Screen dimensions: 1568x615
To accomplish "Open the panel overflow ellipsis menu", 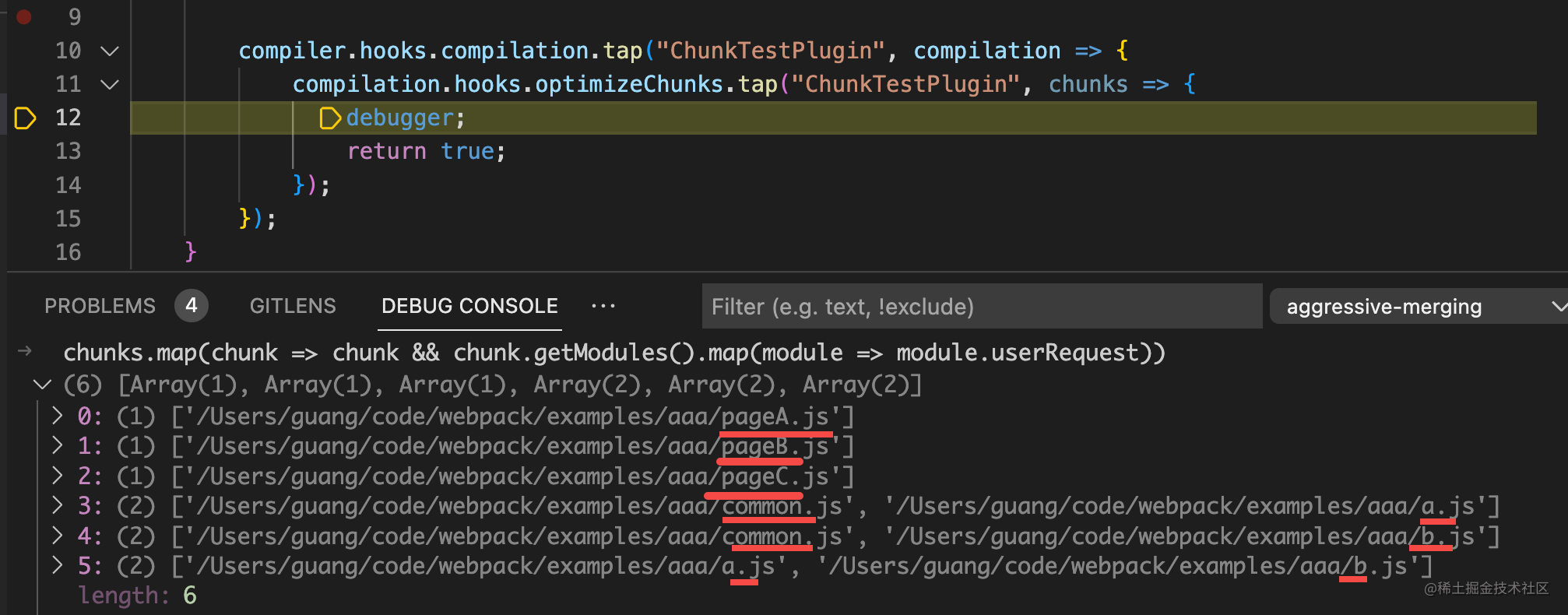I will click(603, 306).
